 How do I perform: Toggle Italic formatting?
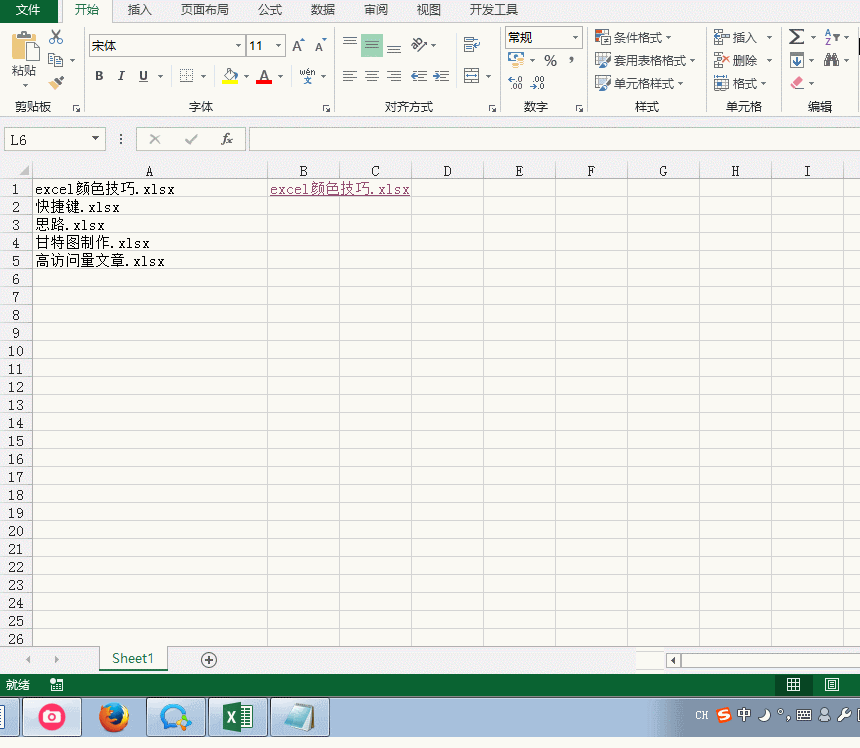tap(121, 76)
